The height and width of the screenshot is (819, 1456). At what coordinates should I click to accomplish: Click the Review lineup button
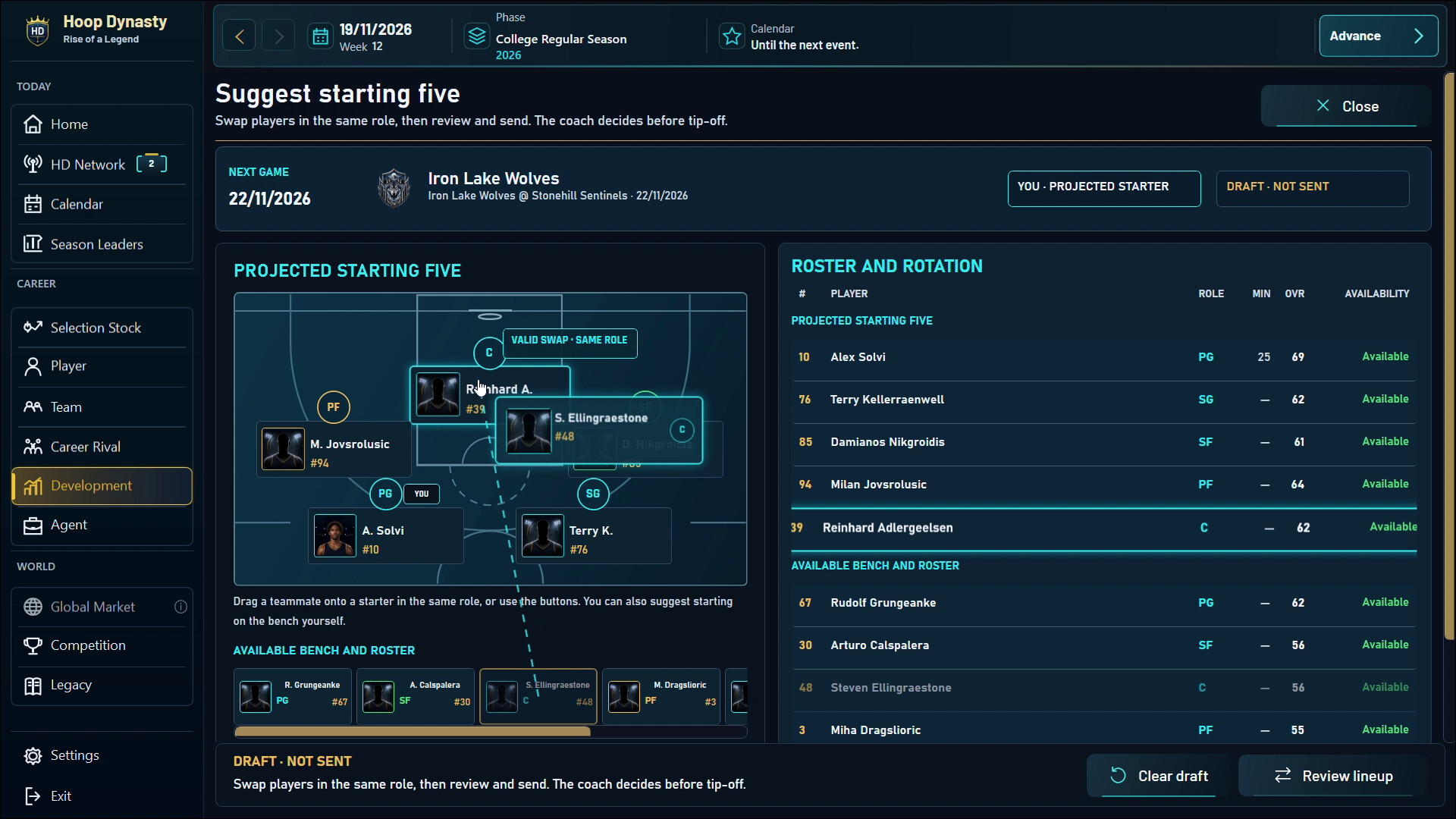pyautogui.click(x=1333, y=776)
